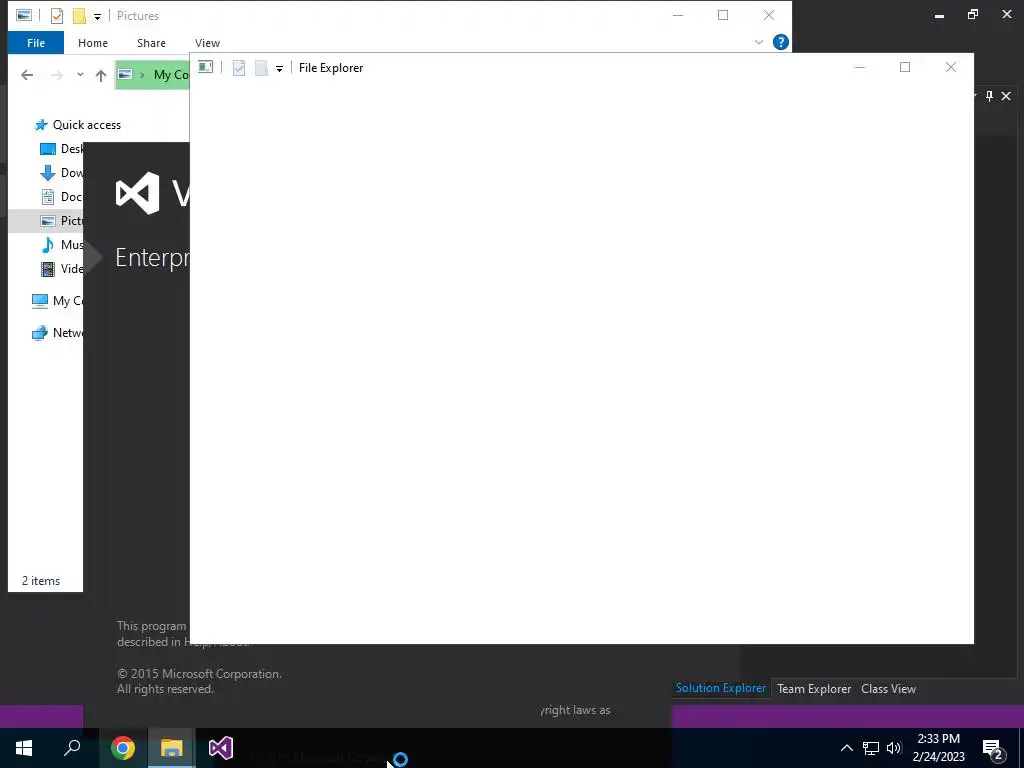Minimize the Pictures window
The height and width of the screenshot is (768, 1024).
[x=679, y=15]
